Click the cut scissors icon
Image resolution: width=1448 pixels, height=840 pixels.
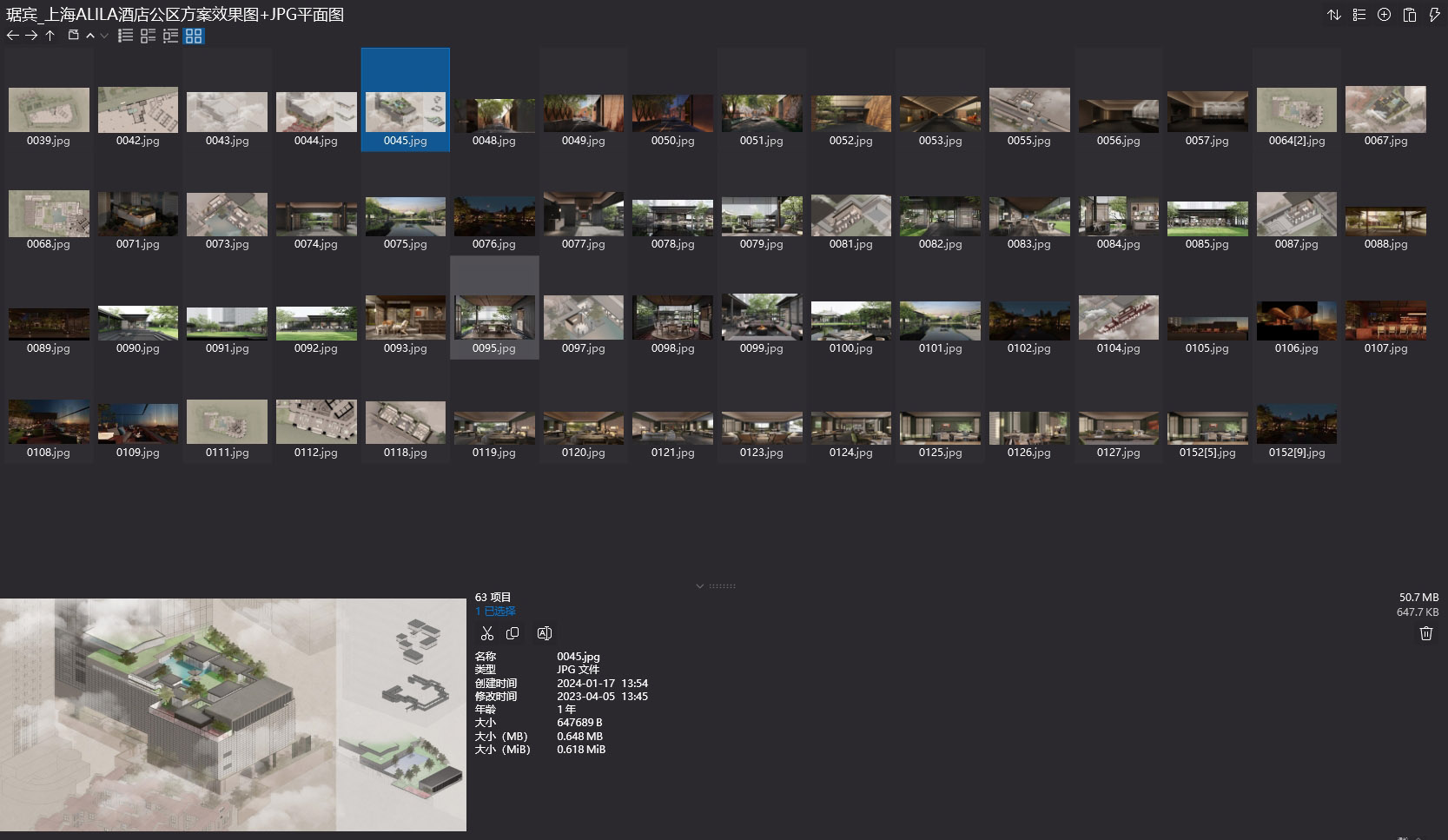(486, 633)
